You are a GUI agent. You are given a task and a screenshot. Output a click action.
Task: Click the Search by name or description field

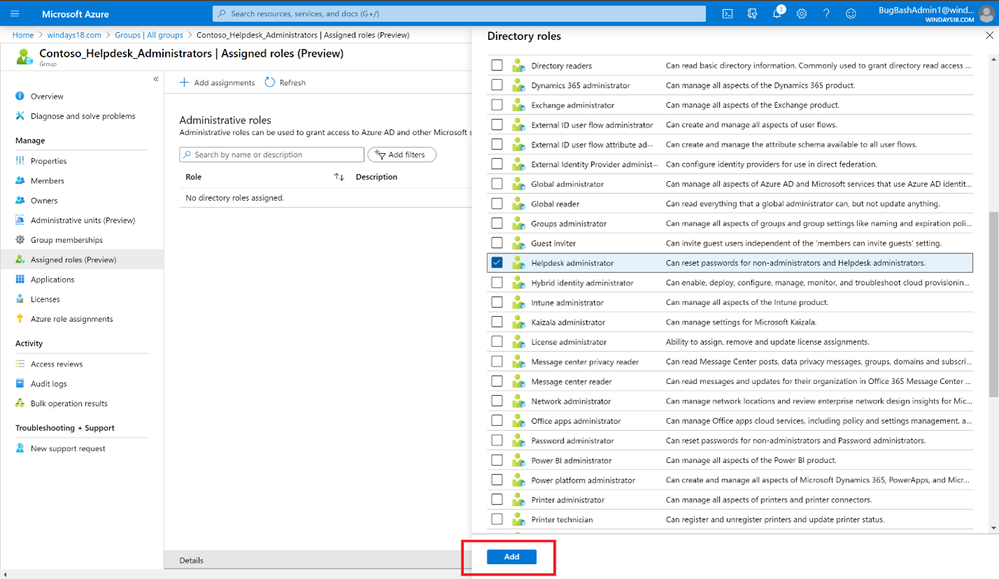point(272,154)
